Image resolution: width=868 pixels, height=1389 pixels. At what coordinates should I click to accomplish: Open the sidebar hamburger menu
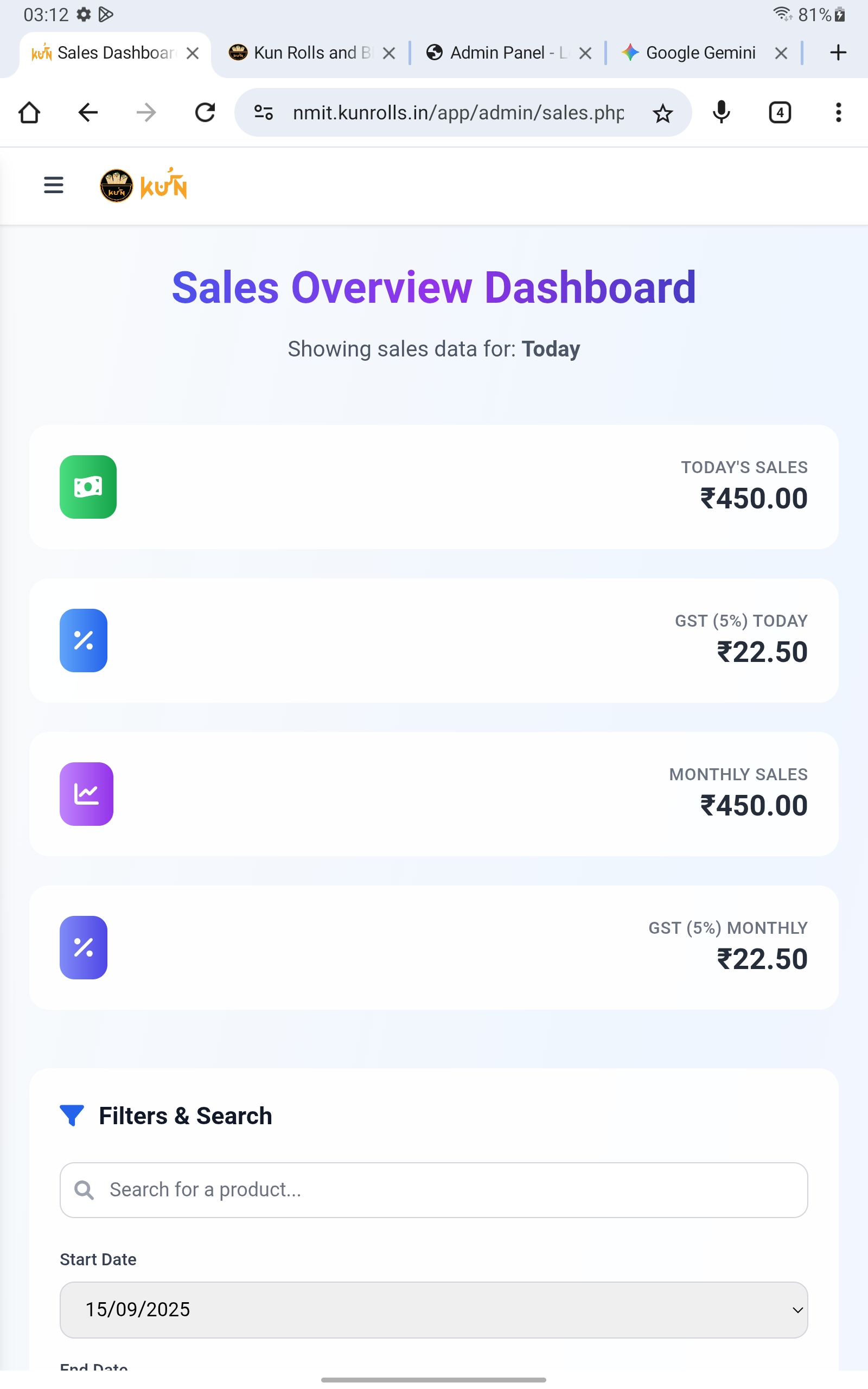pyautogui.click(x=53, y=186)
